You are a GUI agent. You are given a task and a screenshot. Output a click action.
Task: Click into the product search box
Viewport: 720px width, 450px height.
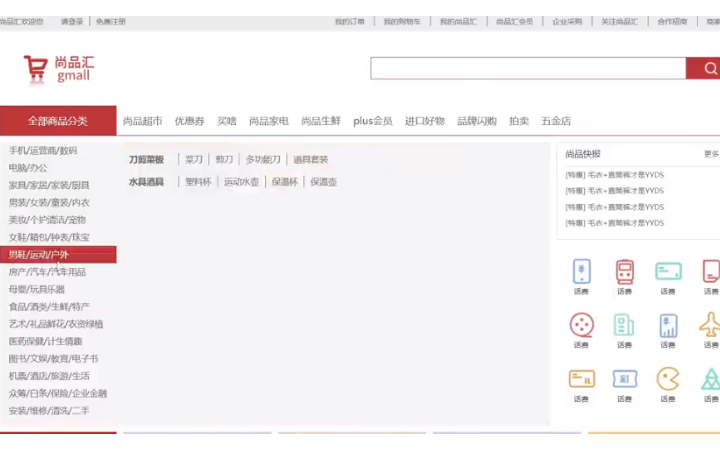pos(527,68)
